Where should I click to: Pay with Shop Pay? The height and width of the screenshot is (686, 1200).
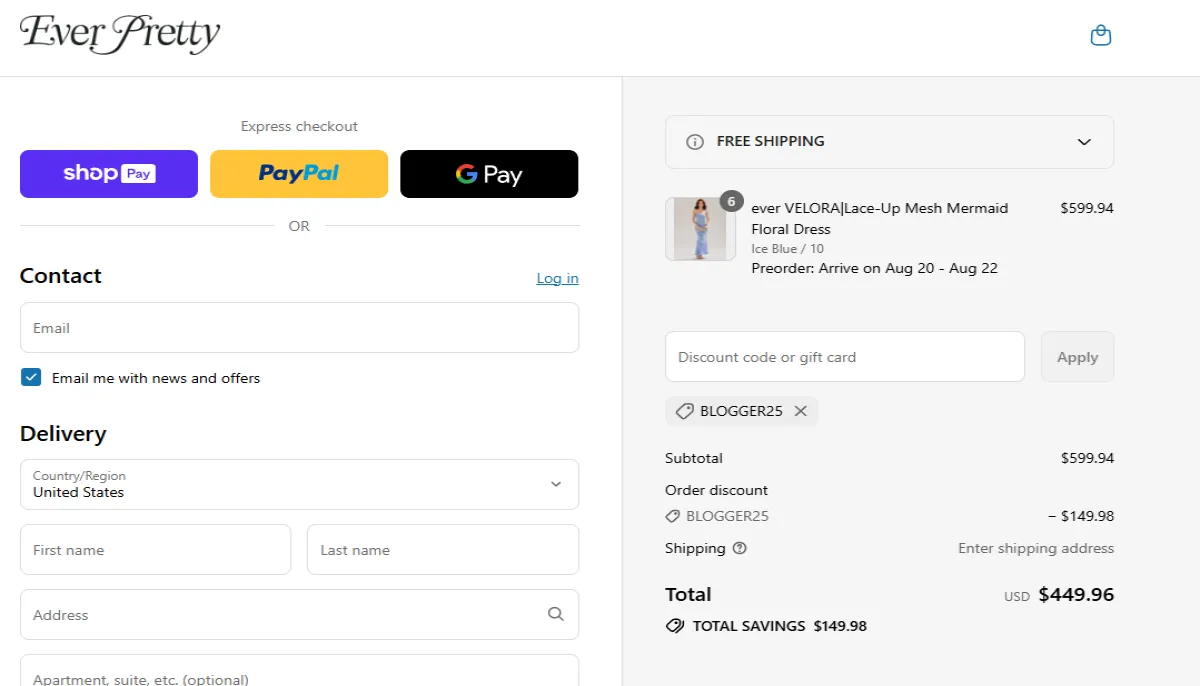pos(108,173)
